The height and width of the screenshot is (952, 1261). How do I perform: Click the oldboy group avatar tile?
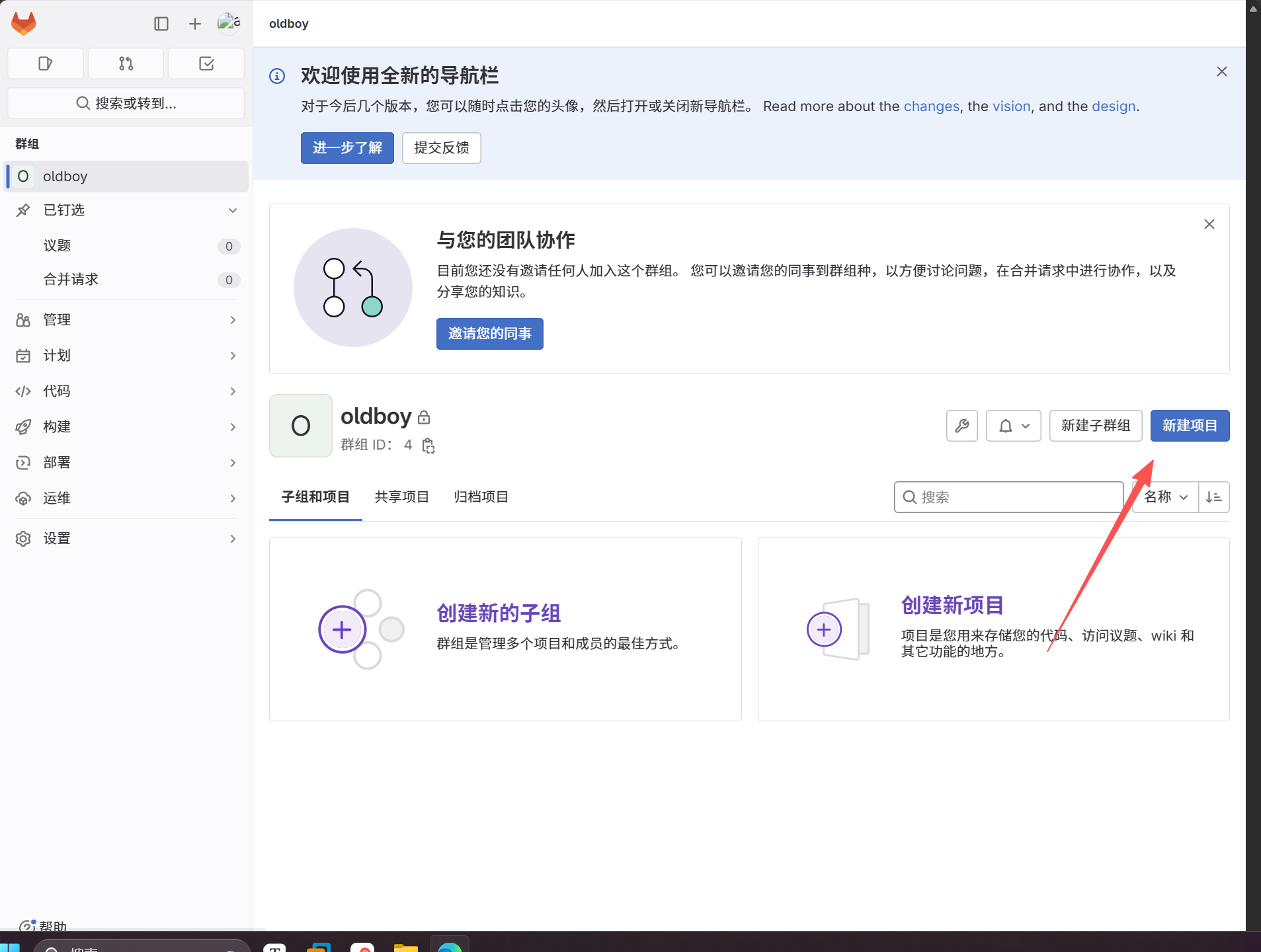301,426
